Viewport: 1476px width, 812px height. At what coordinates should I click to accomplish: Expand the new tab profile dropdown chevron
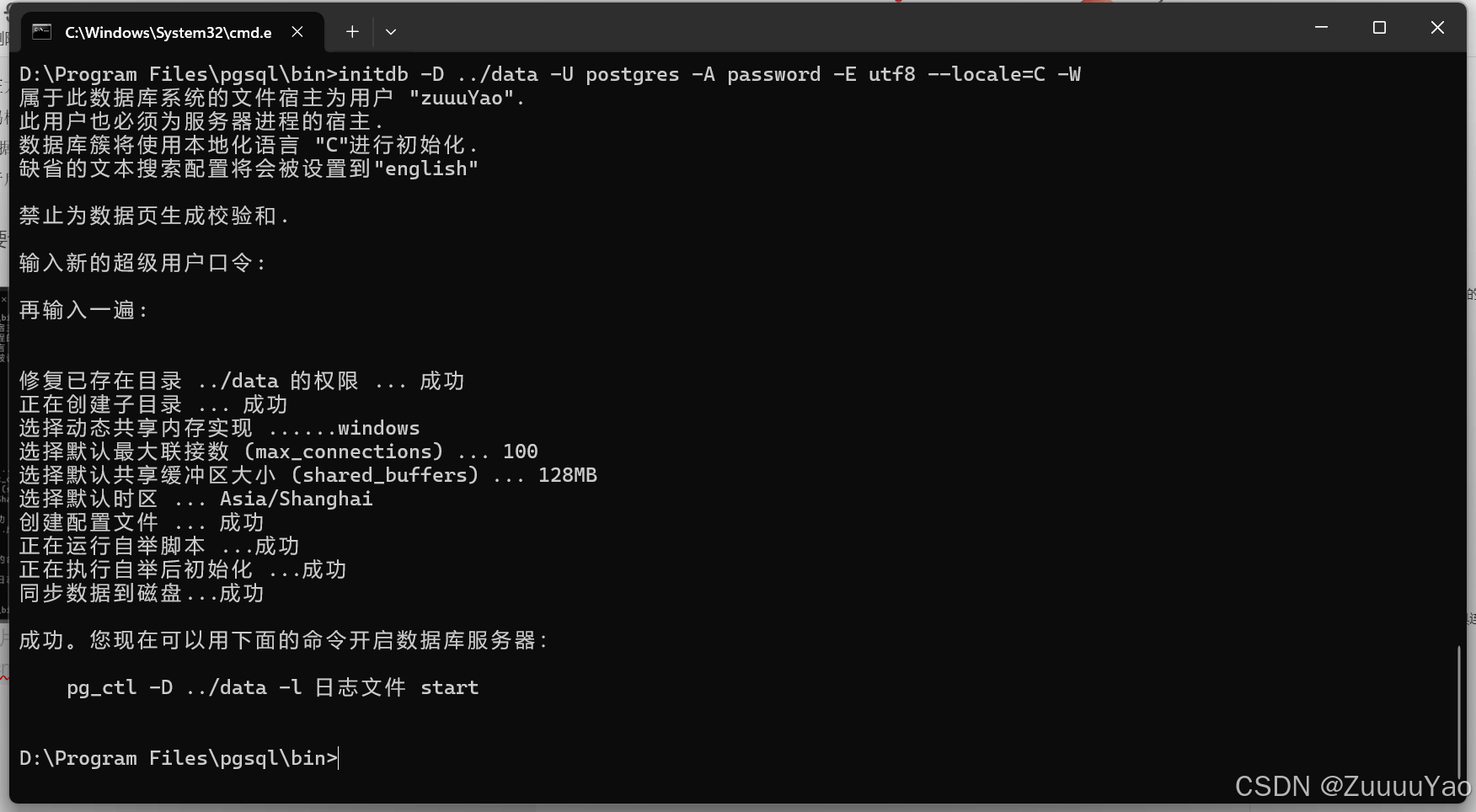click(391, 32)
